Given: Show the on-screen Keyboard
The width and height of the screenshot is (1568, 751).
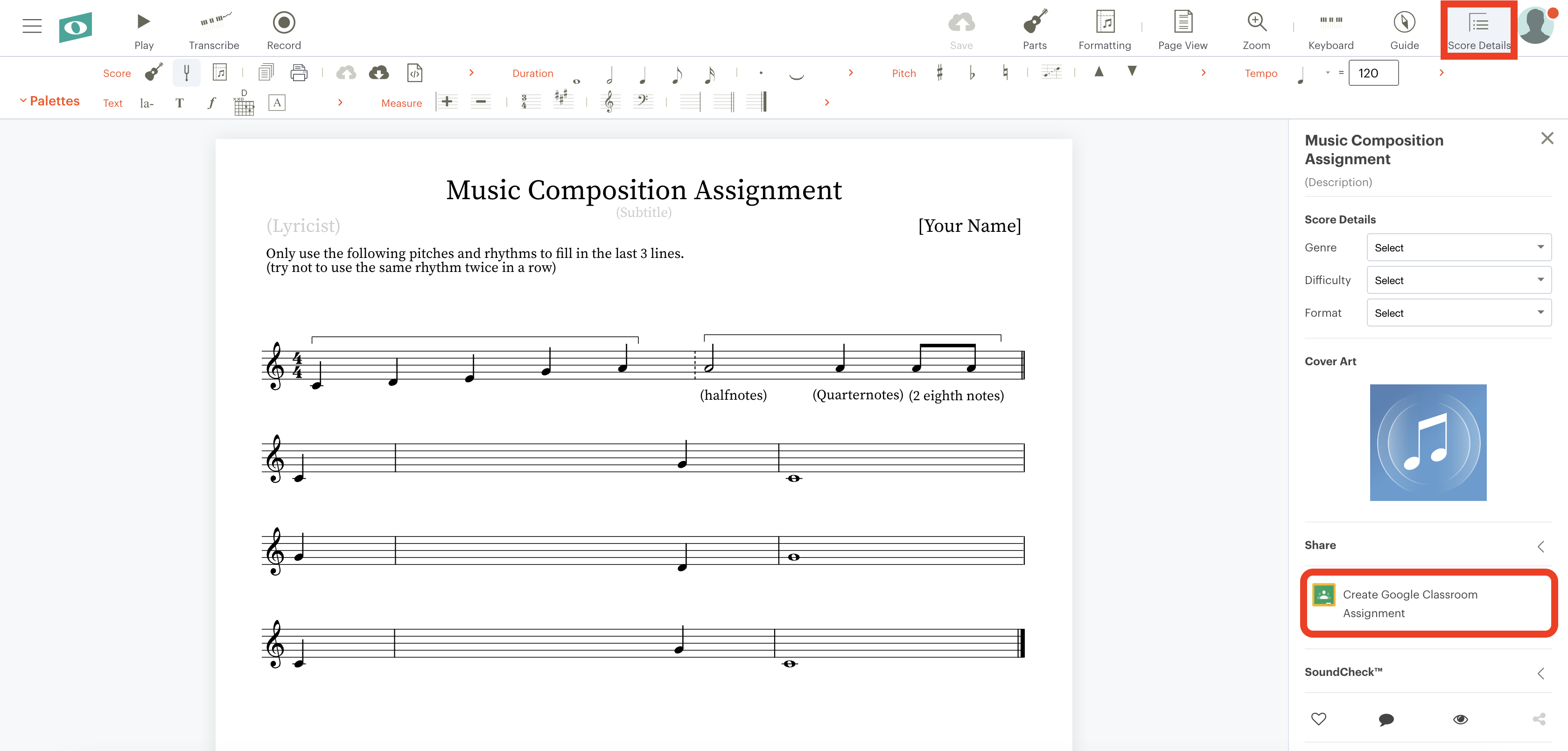Looking at the screenshot, I should pos(1330,30).
